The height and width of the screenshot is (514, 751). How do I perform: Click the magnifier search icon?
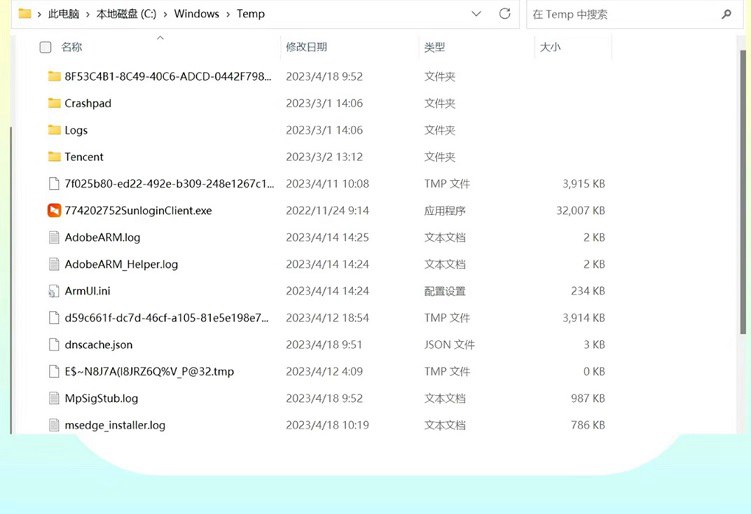point(725,15)
